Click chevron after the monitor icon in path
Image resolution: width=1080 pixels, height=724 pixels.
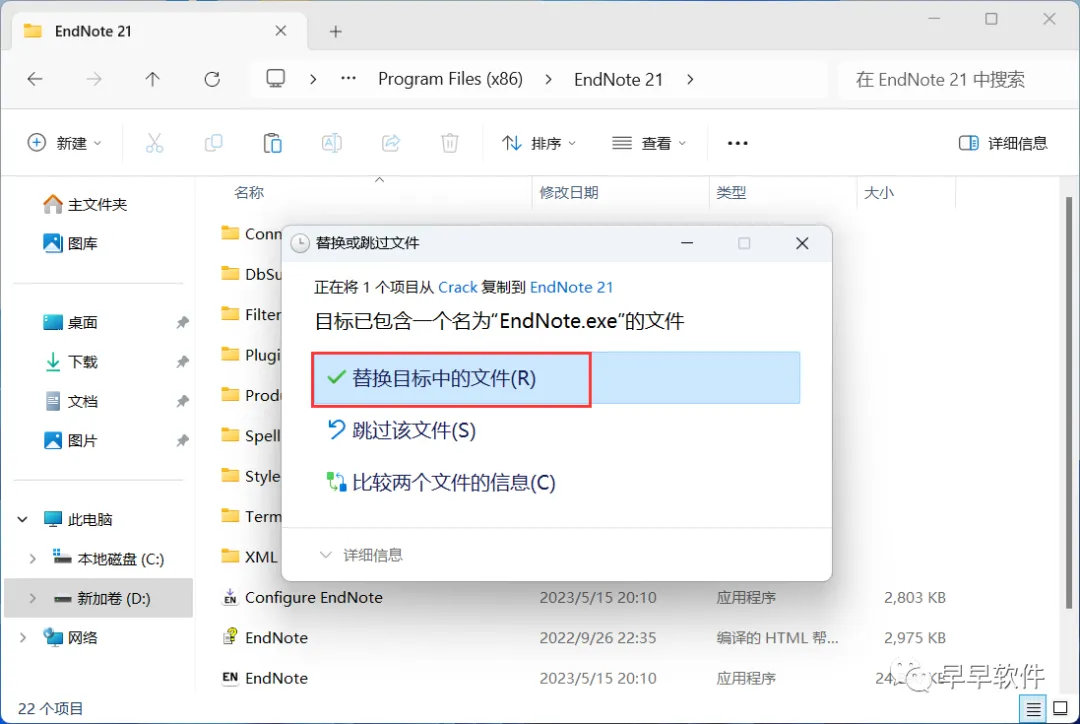[313, 79]
